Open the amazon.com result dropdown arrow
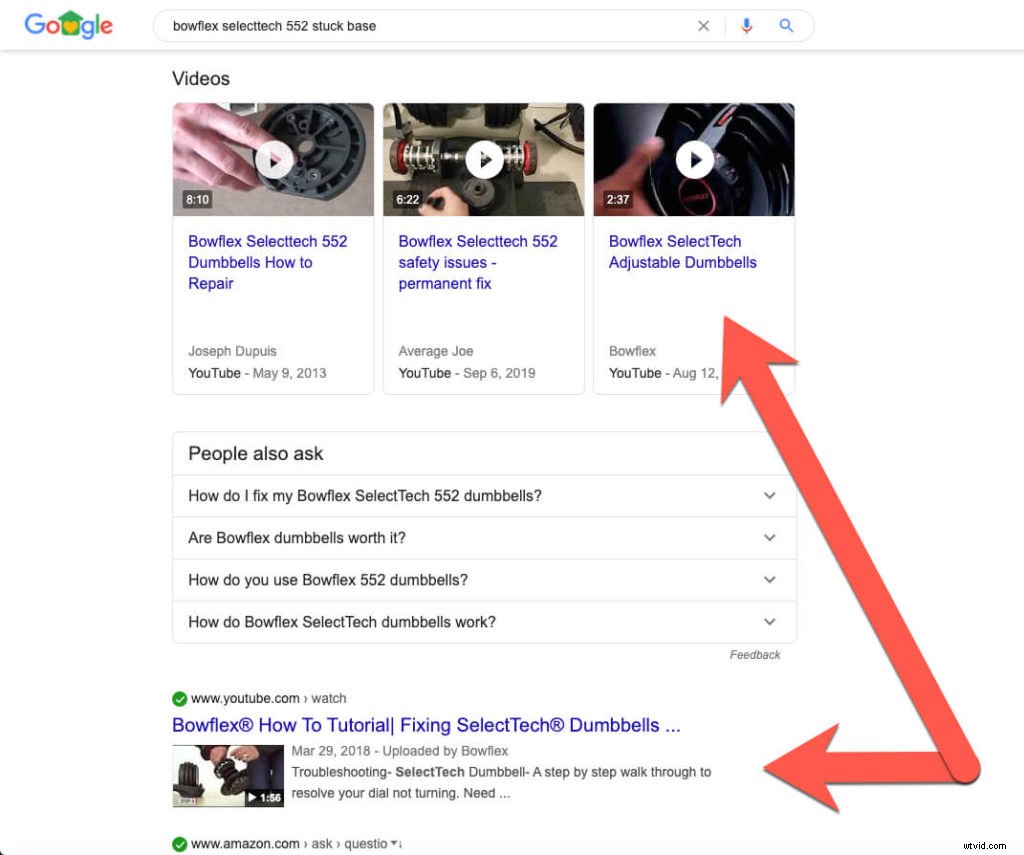Screen dimensions: 1024x855 coord(395,844)
